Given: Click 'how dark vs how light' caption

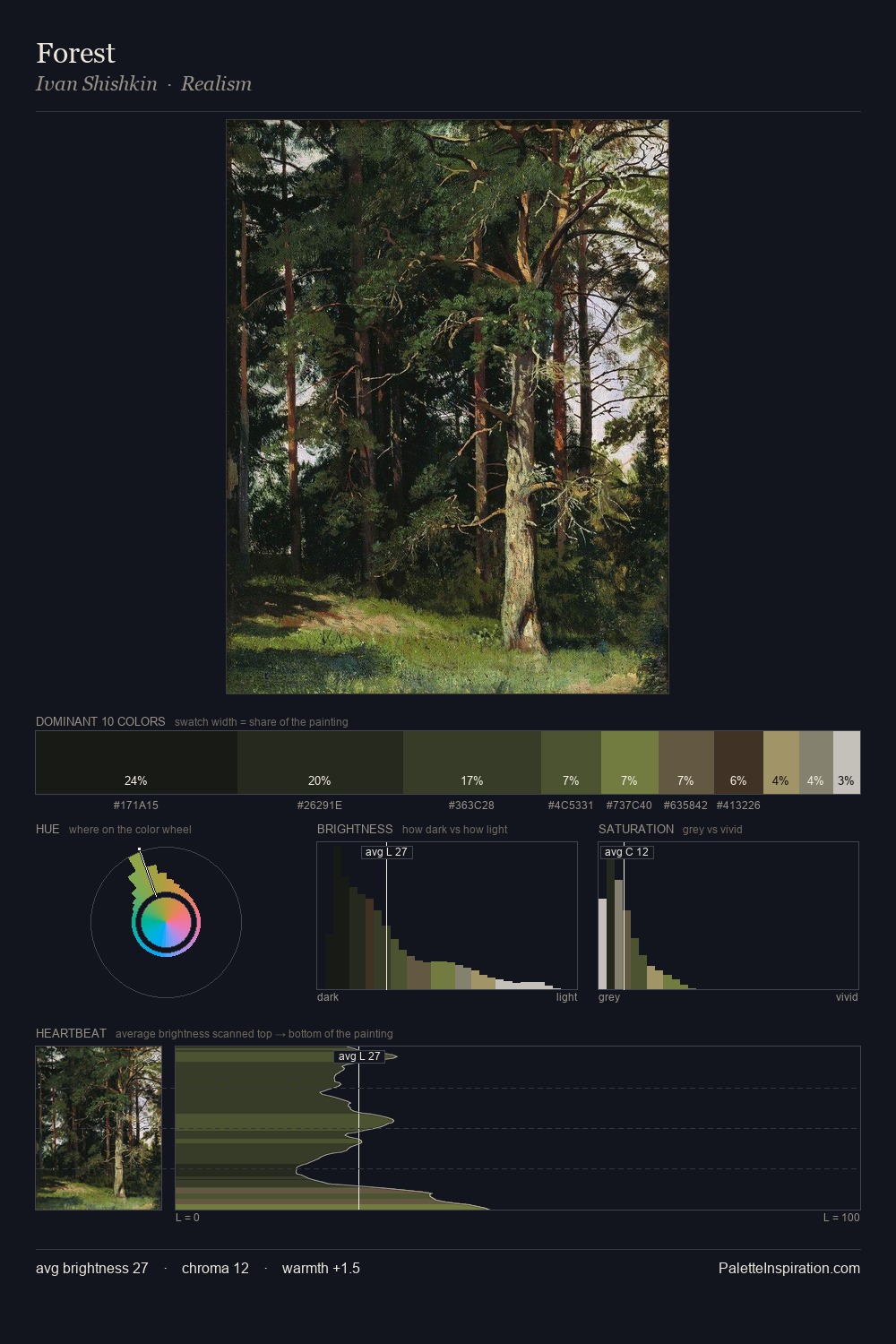Looking at the screenshot, I should point(454,830).
